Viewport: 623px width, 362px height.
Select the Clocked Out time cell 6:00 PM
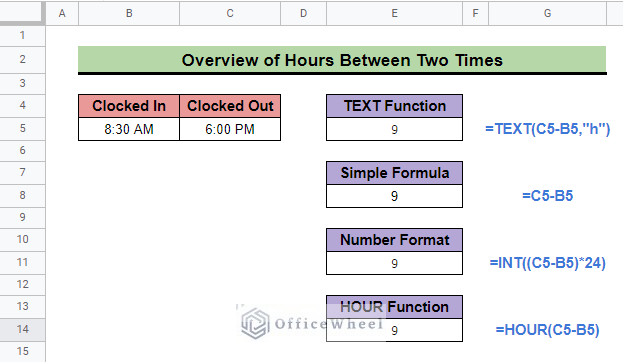click(230, 129)
